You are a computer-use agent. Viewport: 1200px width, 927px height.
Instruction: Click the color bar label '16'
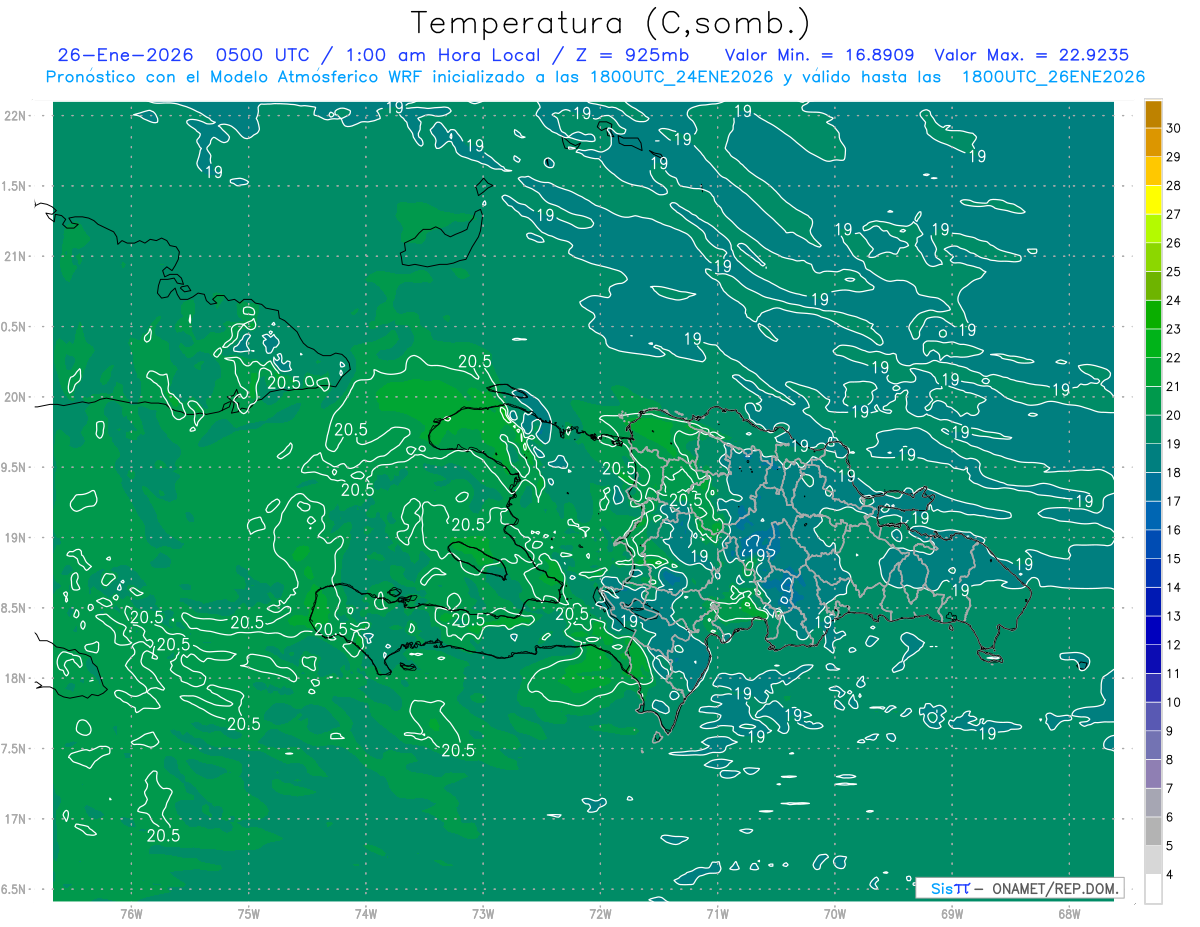tap(1174, 530)
